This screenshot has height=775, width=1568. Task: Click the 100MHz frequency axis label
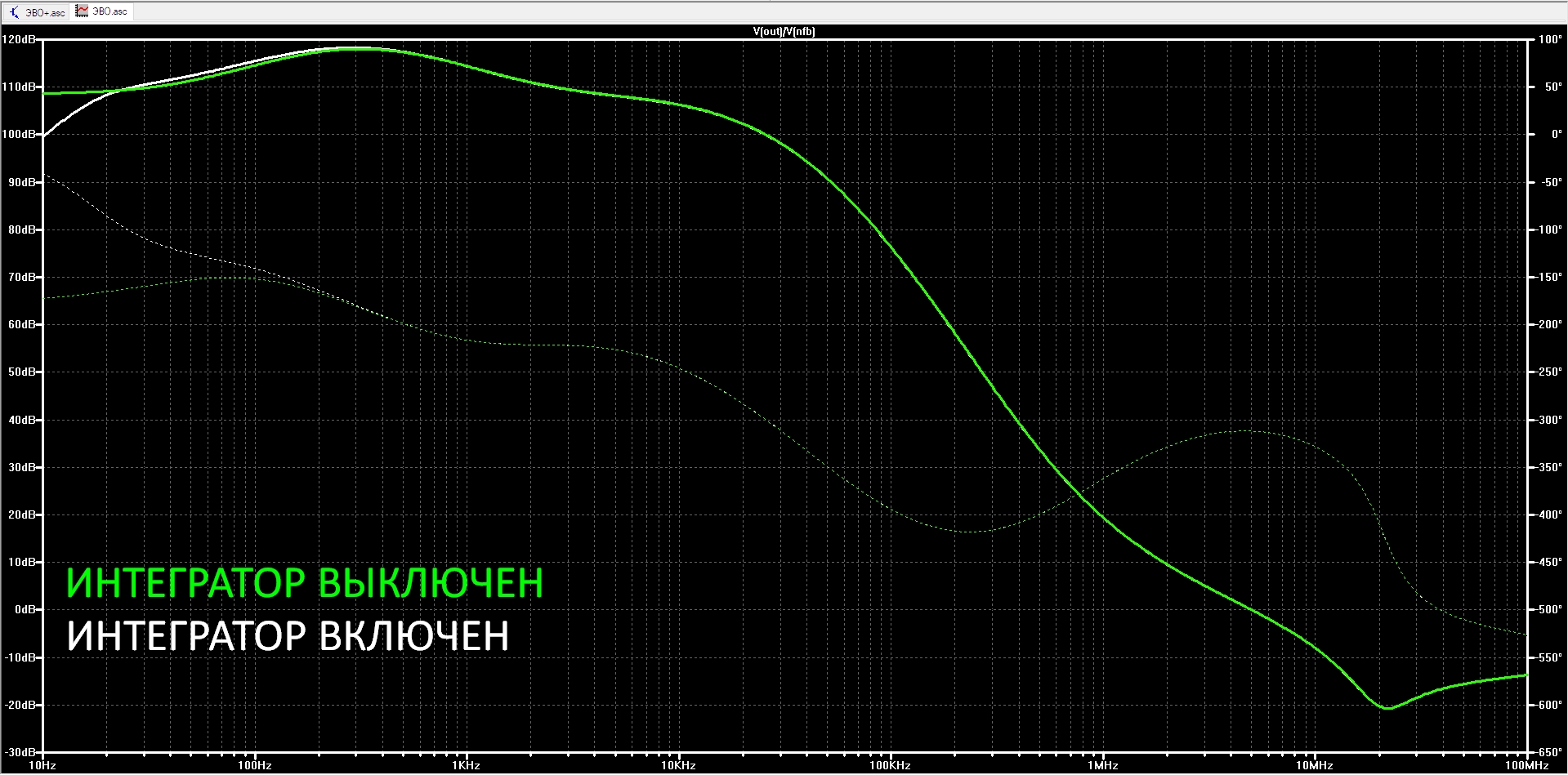[1526, 766]
